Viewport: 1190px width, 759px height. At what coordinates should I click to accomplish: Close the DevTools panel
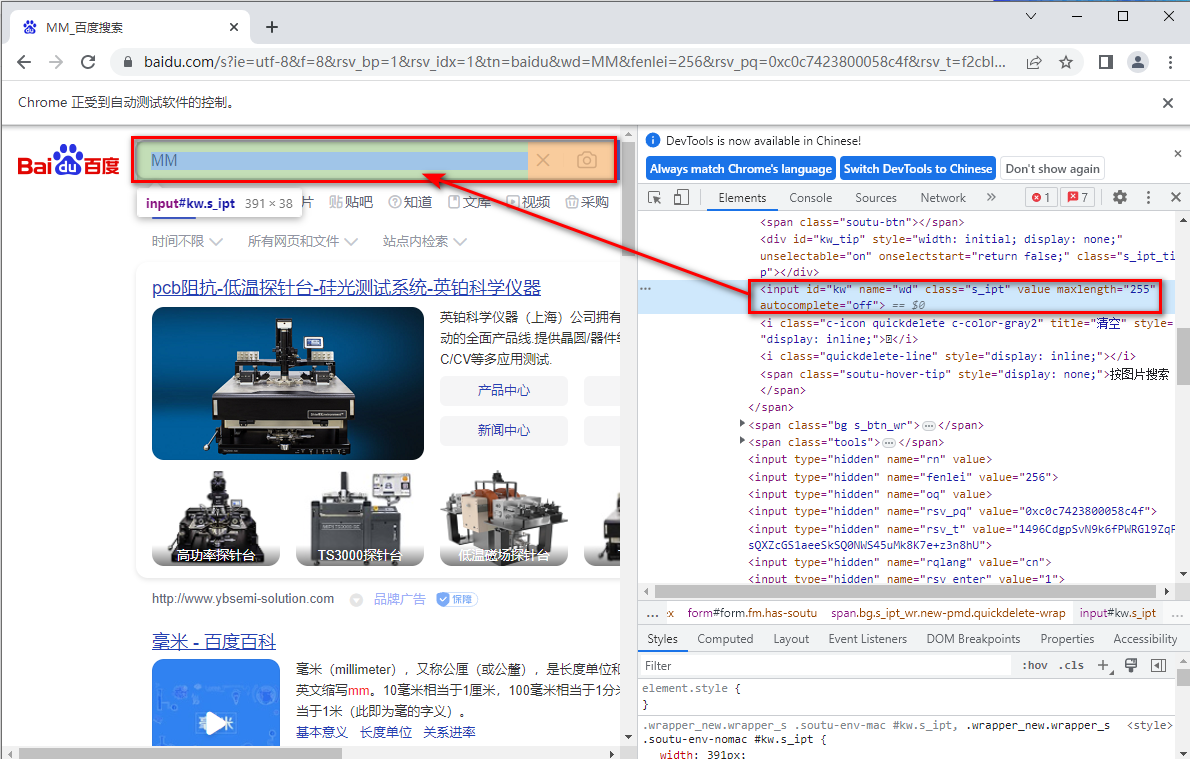(x=1176, y=197)
